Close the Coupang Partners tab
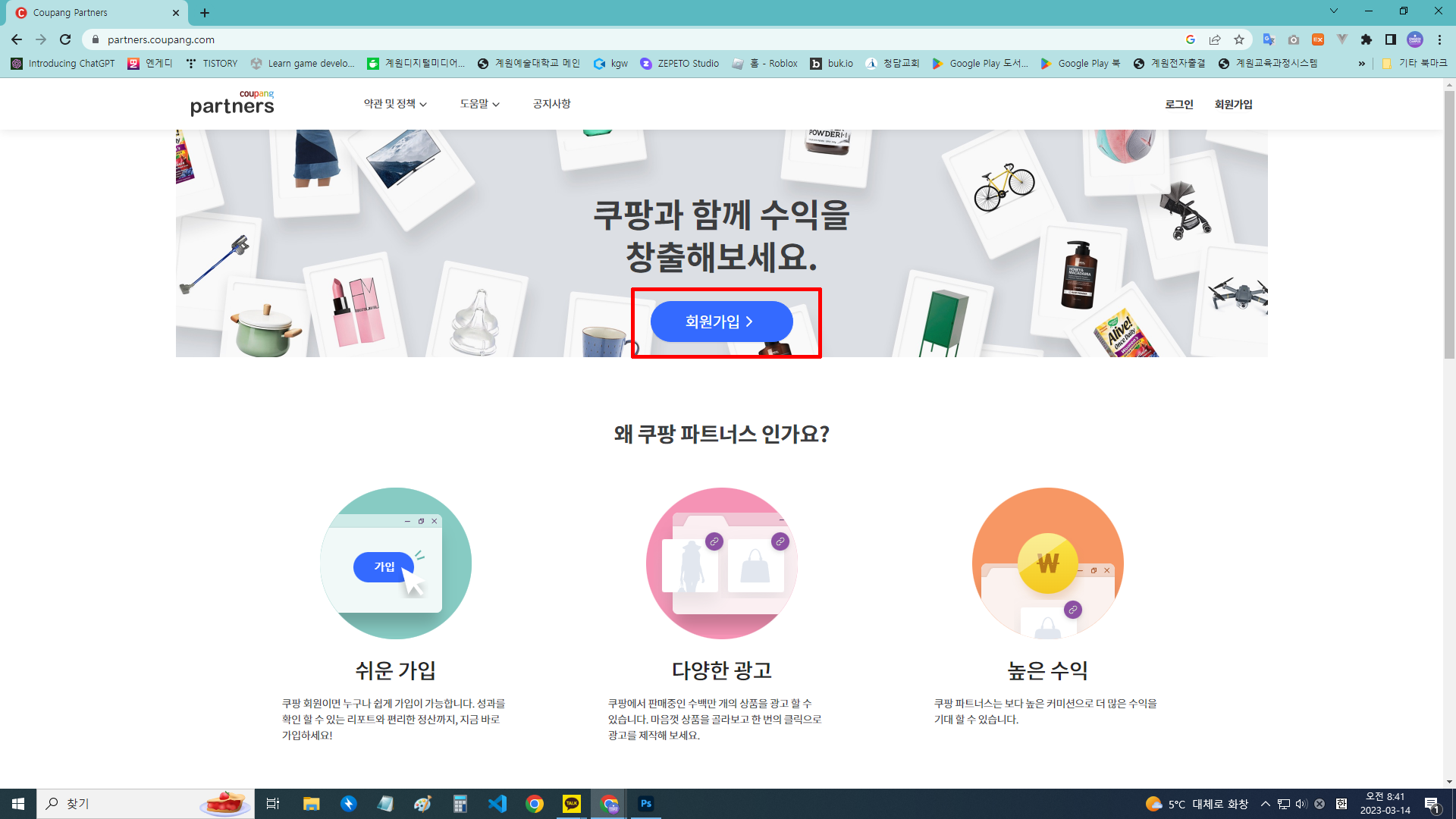 tap(176, 13)
